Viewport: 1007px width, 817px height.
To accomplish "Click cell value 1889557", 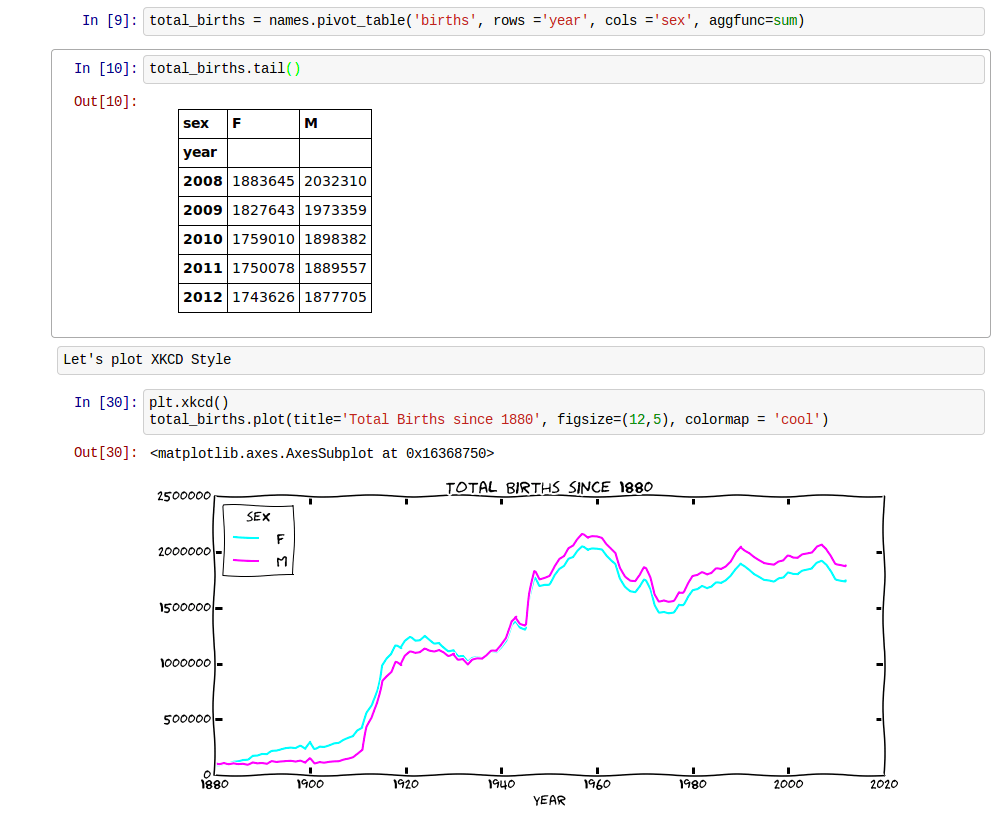I will (335, 268).
